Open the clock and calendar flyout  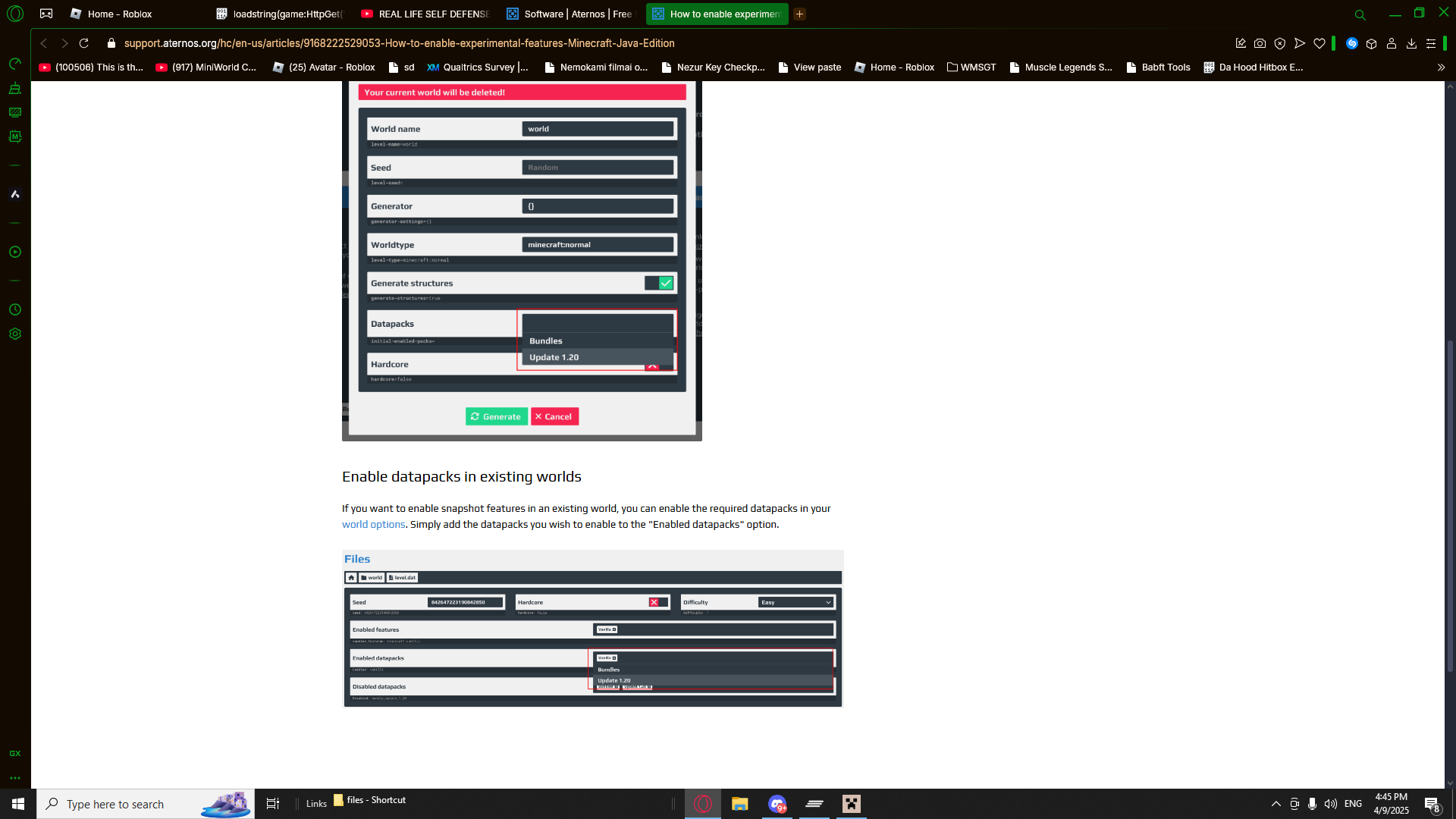click(1392, 804)
